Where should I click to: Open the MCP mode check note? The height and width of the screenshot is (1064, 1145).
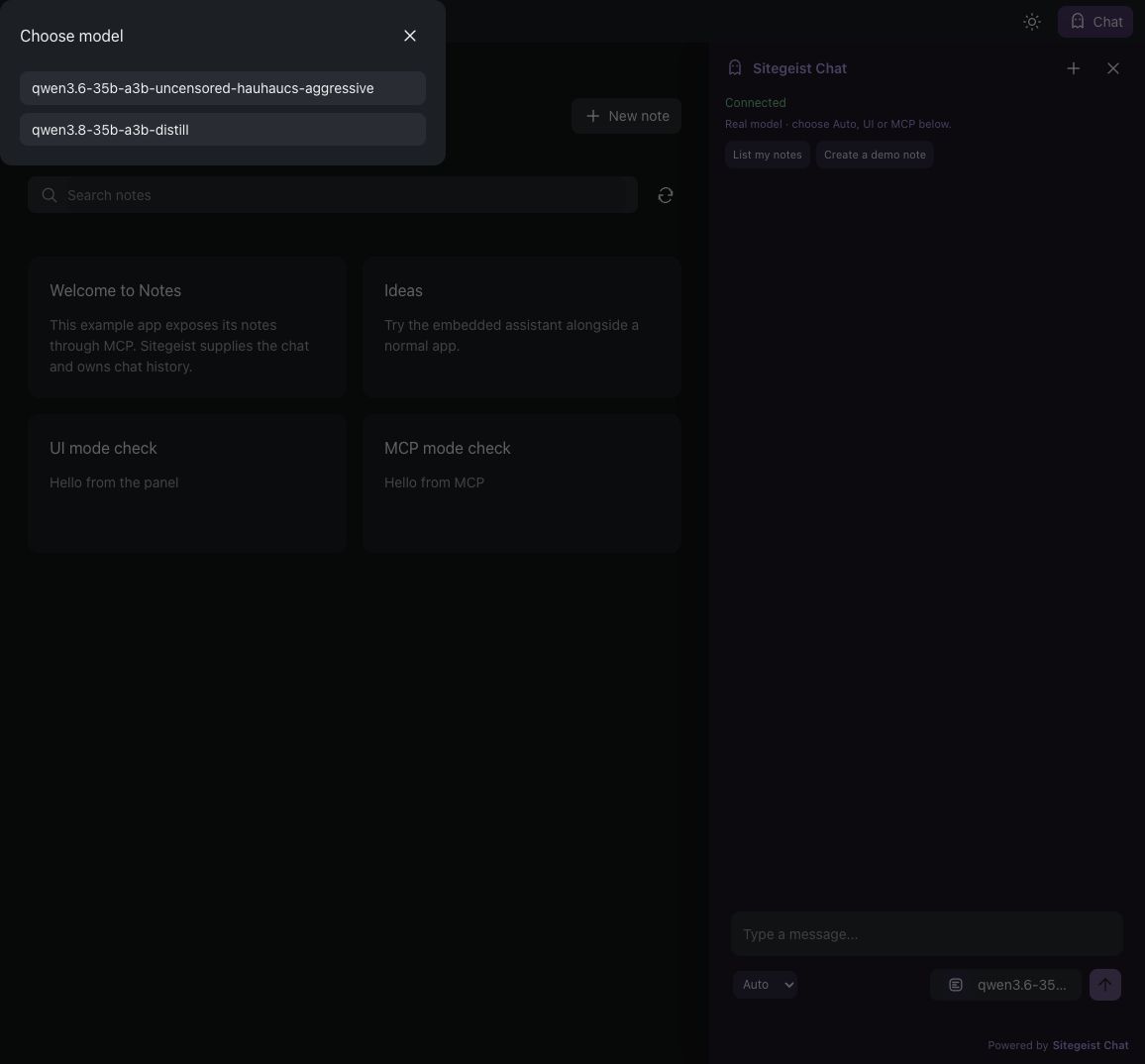(522, 483)
